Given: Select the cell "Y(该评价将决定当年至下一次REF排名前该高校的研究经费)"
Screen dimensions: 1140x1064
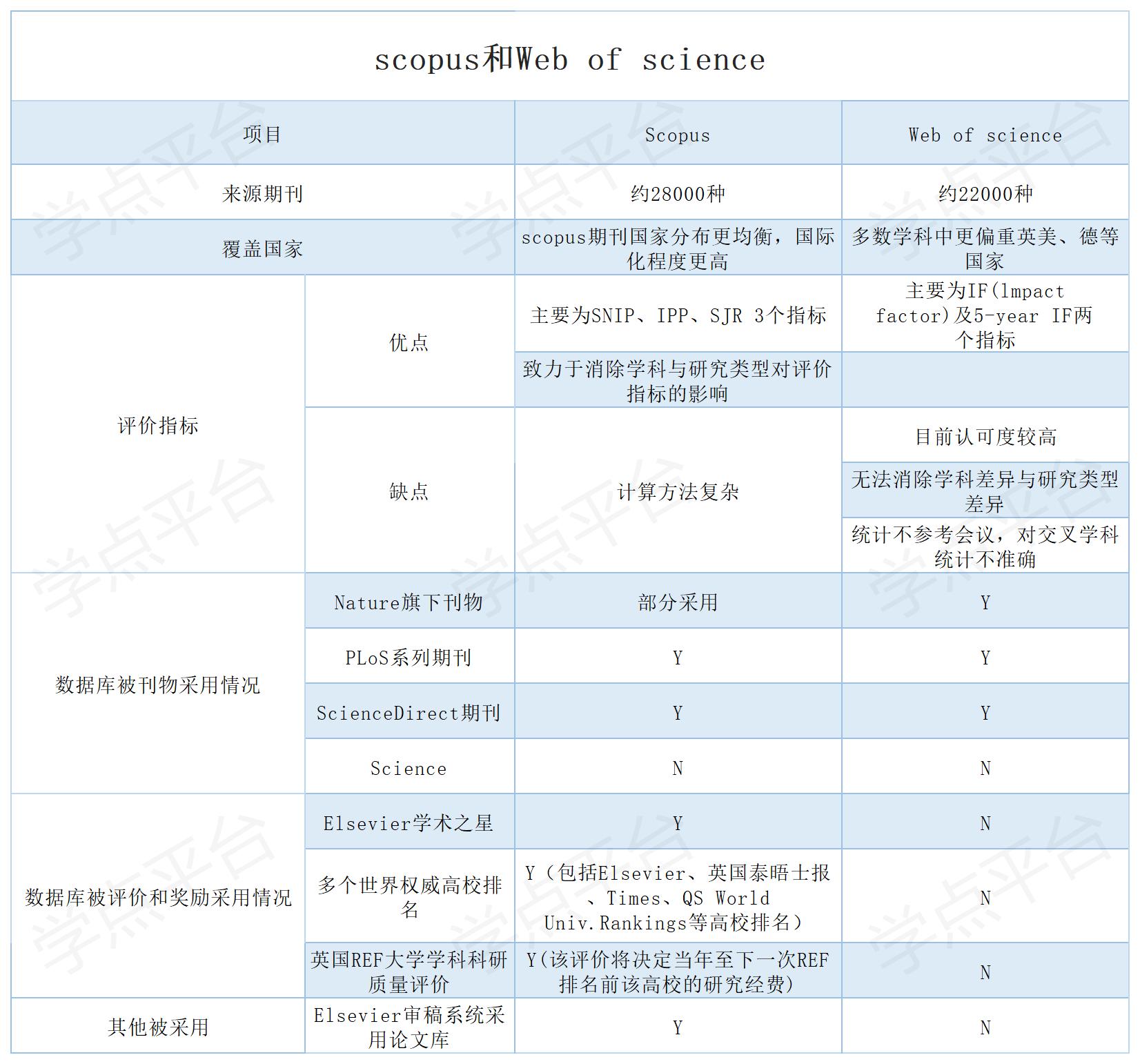Looking at the screenshot, I should (678, 971).
